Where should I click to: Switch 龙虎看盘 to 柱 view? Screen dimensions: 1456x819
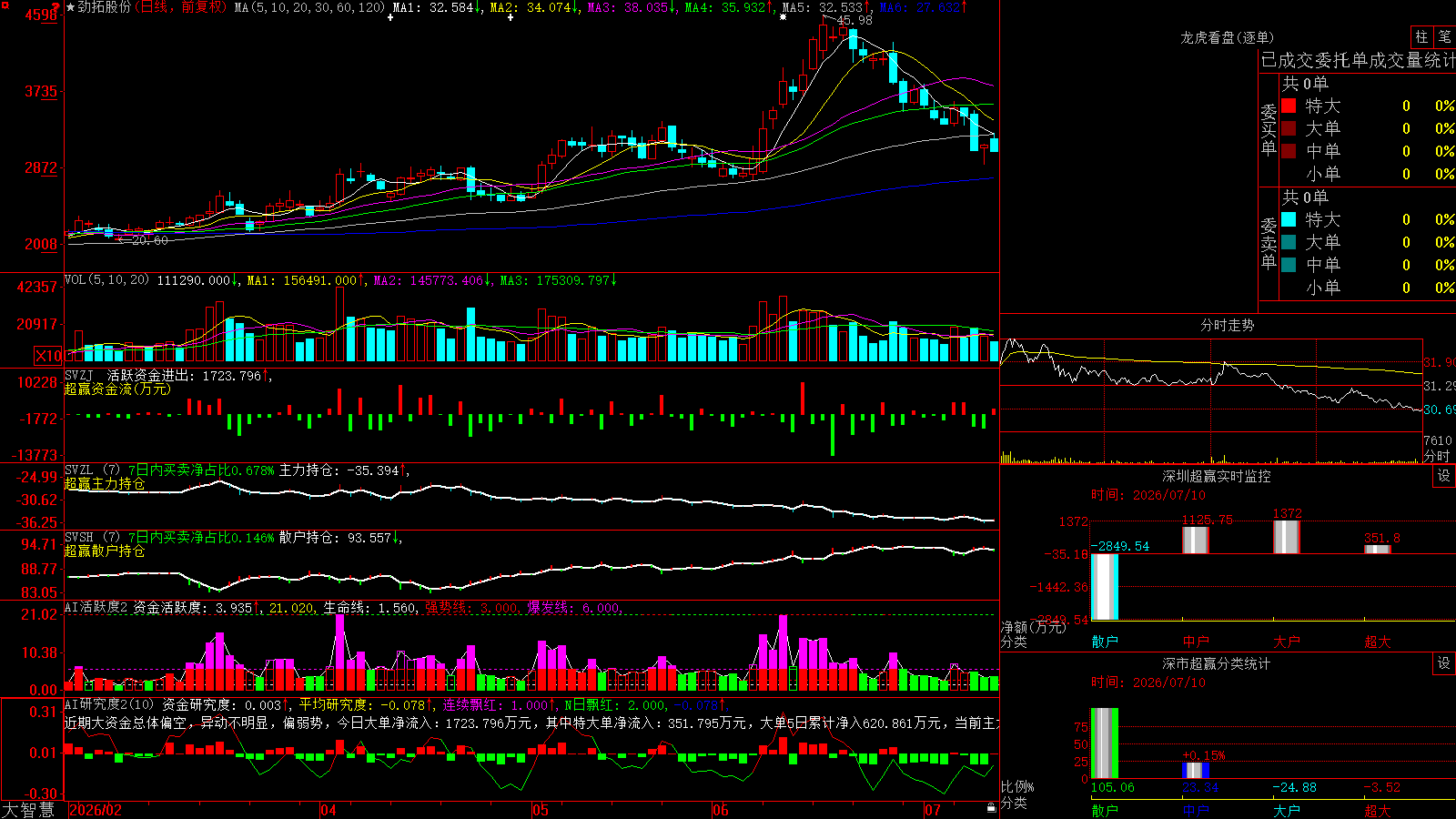[x=1421, y=37]
